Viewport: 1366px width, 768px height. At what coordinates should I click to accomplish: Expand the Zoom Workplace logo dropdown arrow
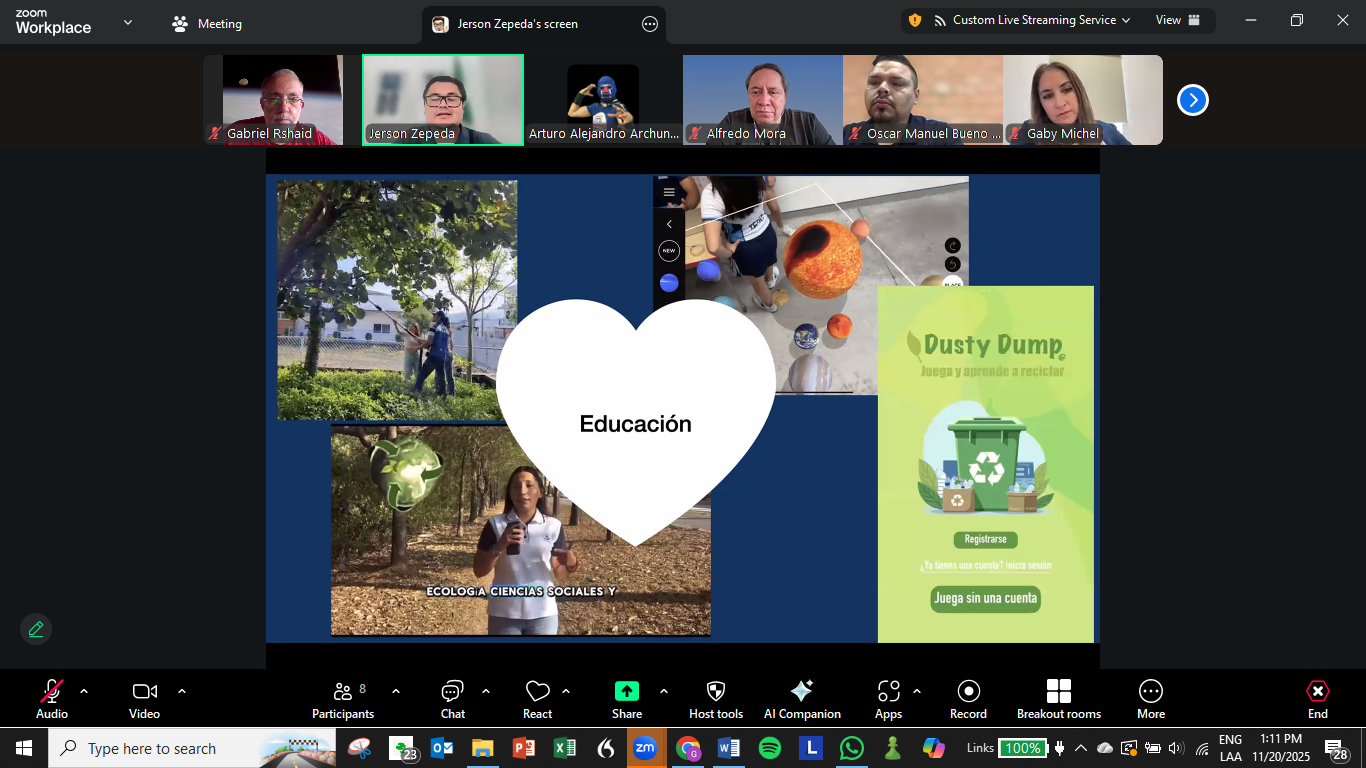coord(127,22)
